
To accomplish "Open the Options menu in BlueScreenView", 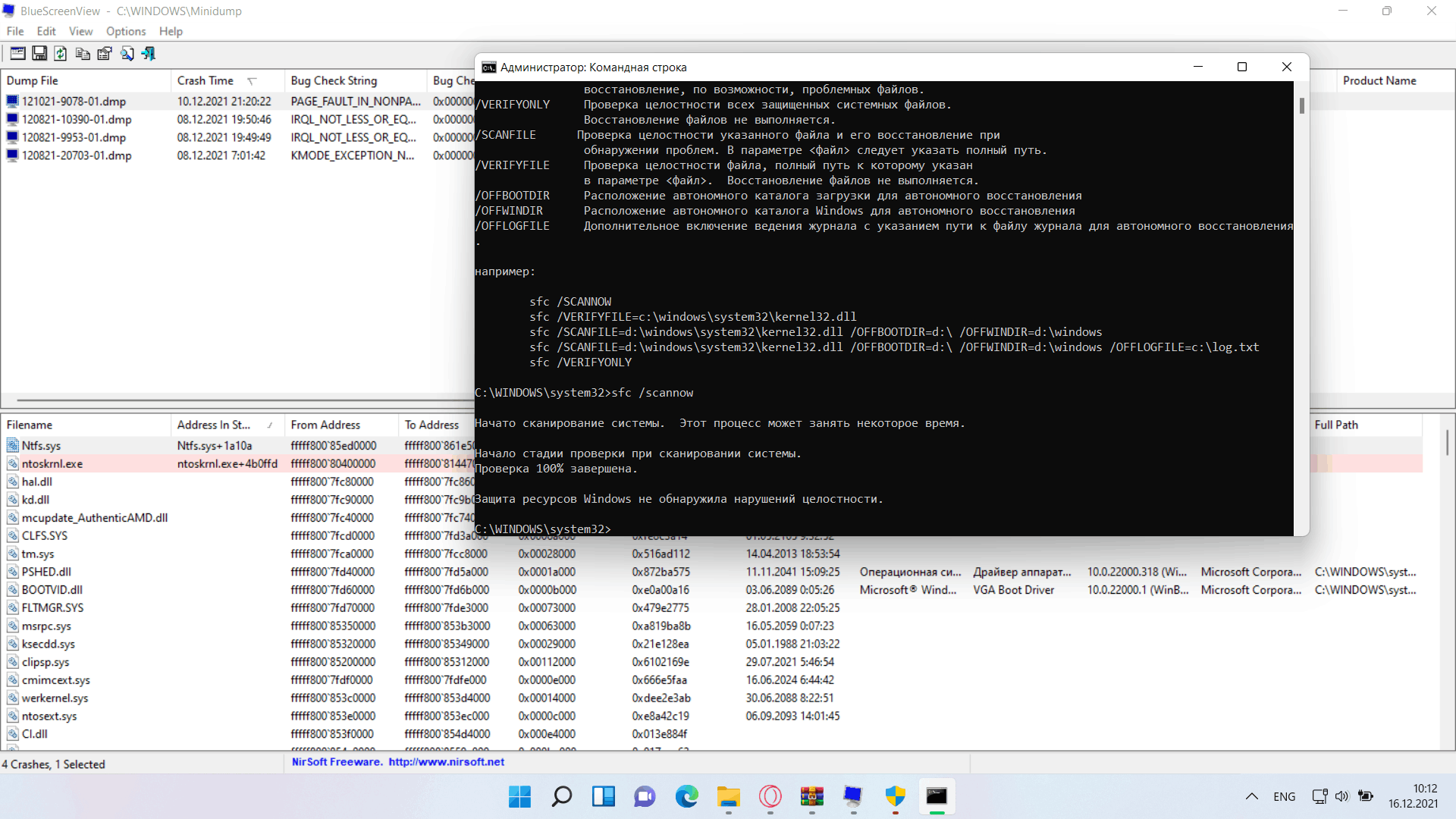I will (x=125, y=31).
